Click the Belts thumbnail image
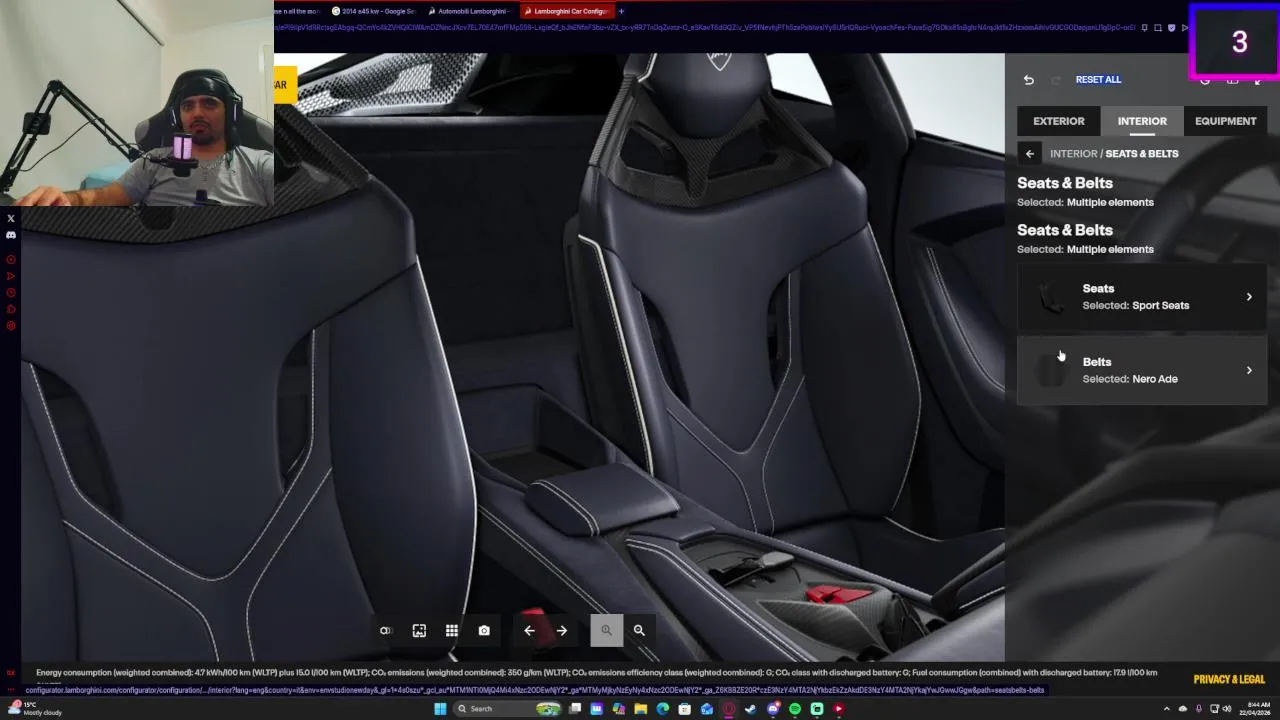This screenshot has height=720, width=1280. pos(1050,370)
